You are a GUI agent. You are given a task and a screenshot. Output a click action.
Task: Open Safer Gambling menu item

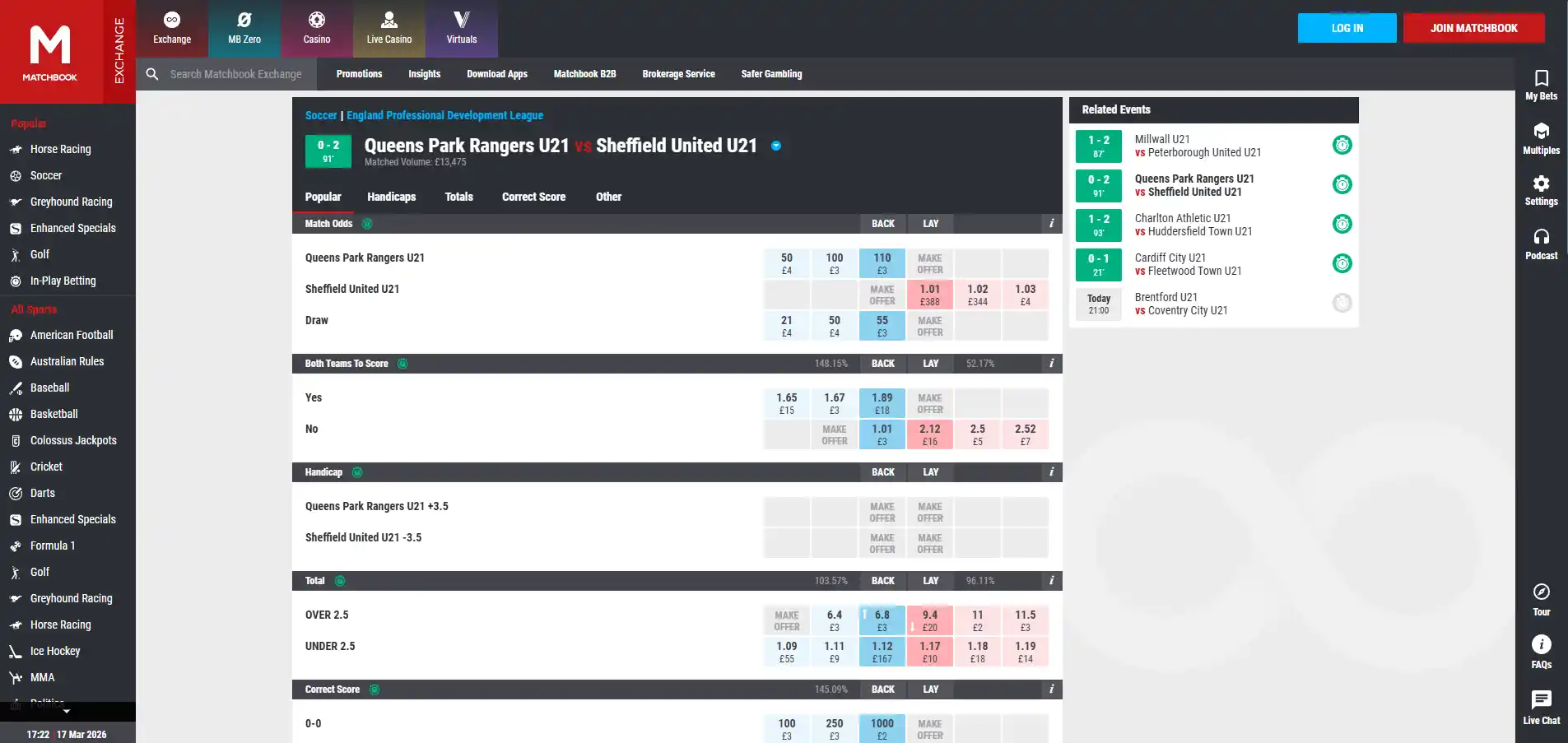[772, 74]
